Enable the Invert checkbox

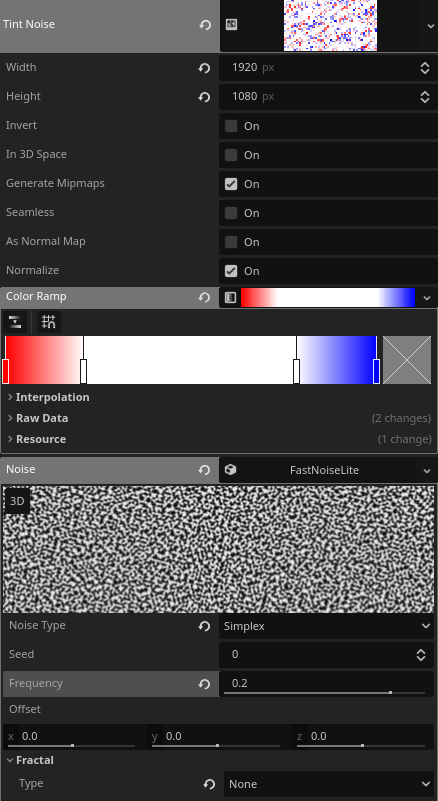(x=231, y=126)
